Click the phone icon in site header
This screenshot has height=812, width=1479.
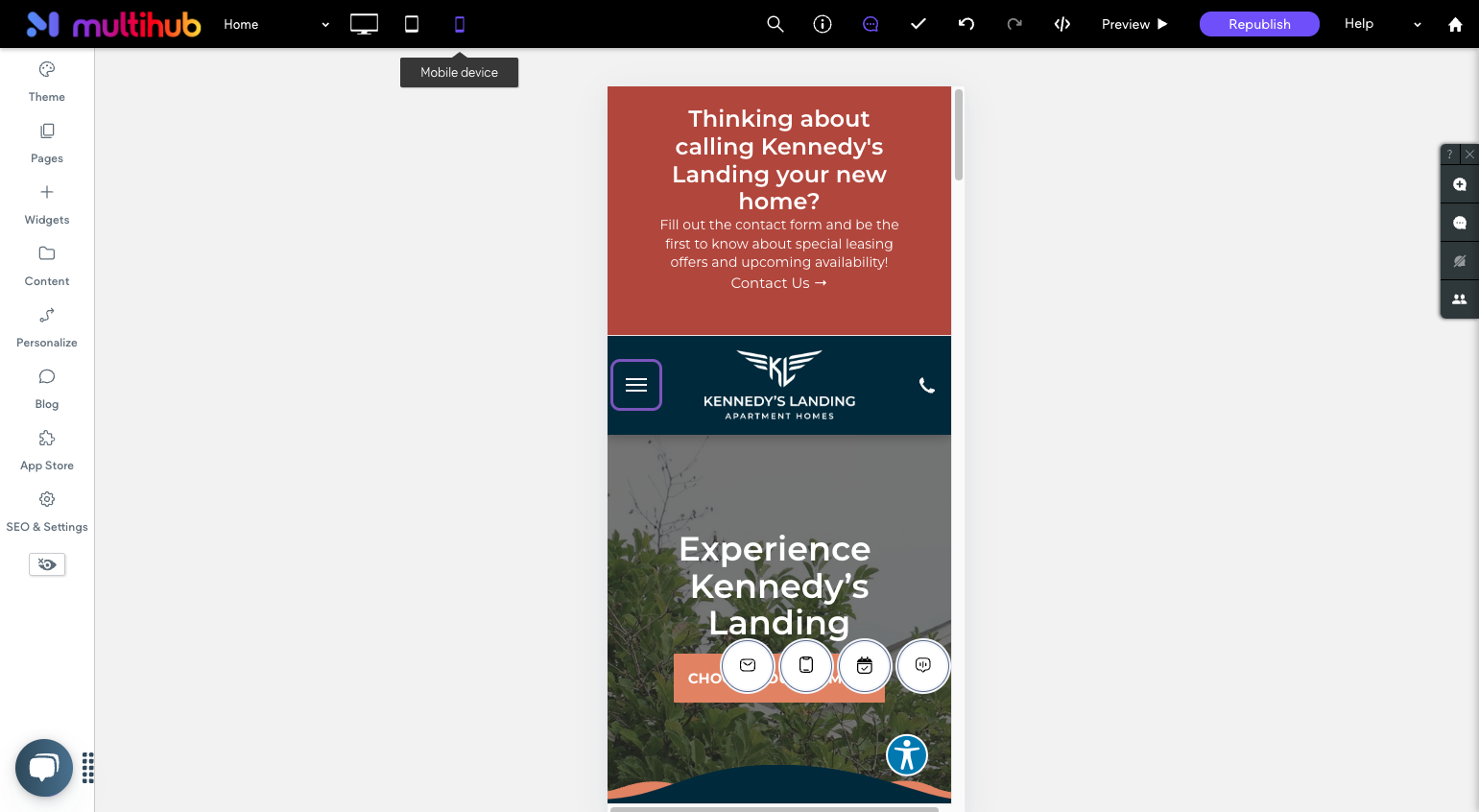pos(927,385)
